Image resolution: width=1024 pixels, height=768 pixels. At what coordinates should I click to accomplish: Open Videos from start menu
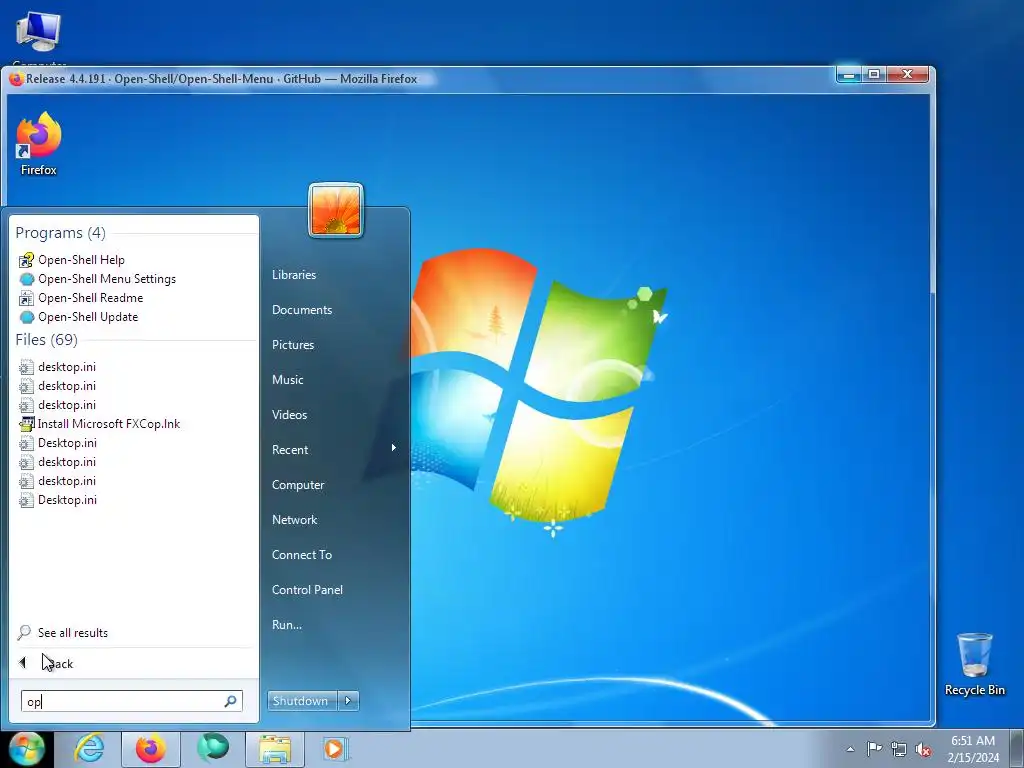pos(289,415)
